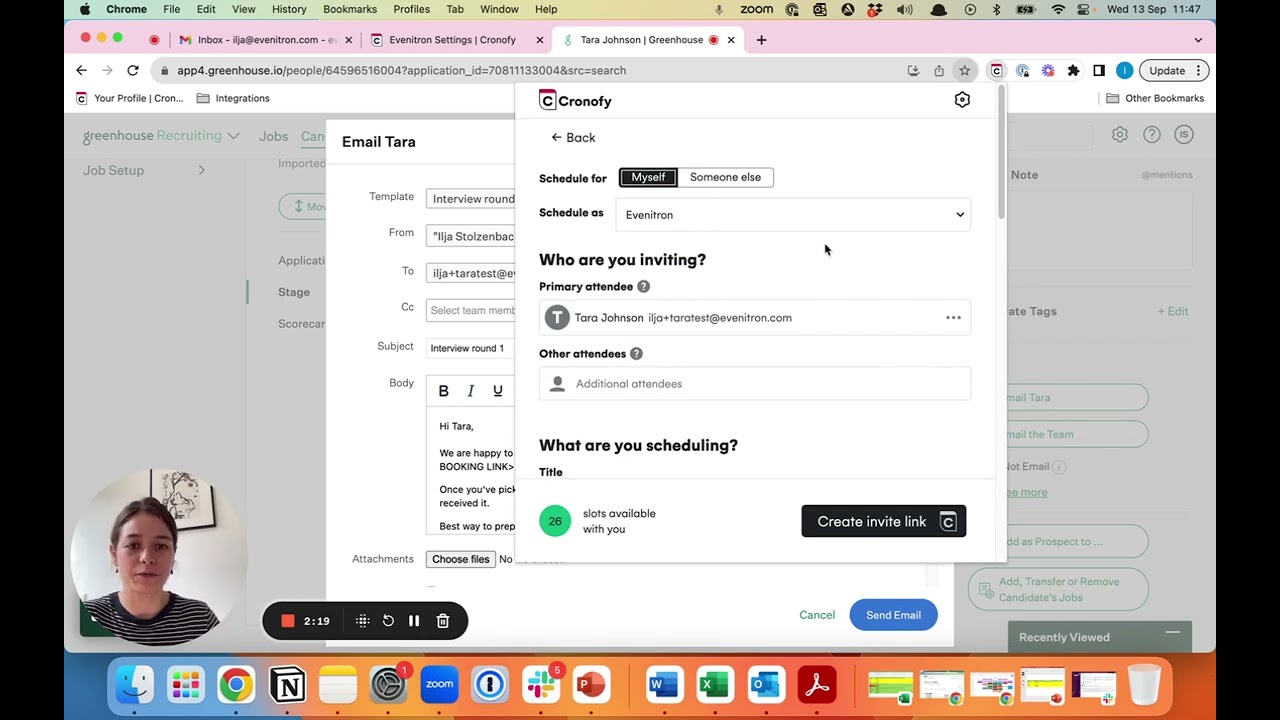Open Other Bookmarks folder

coord(1155,98)
